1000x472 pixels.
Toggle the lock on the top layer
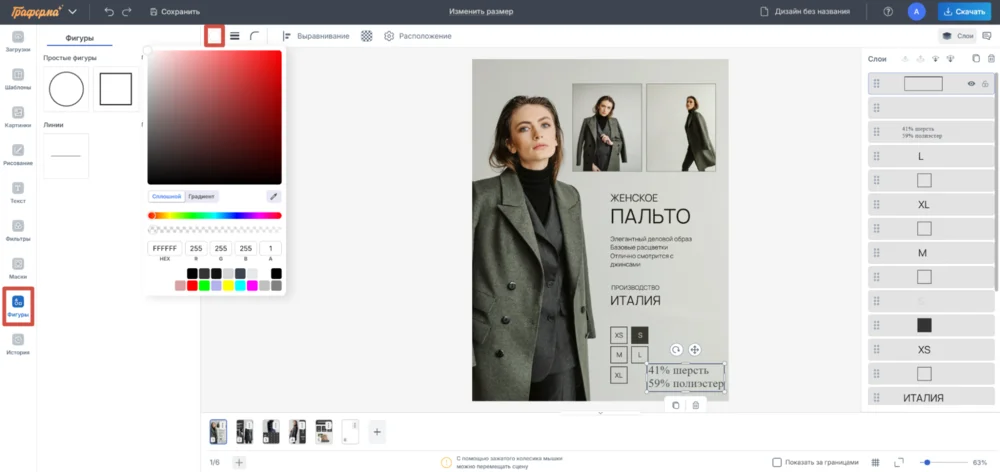click(x=985, y=84)
